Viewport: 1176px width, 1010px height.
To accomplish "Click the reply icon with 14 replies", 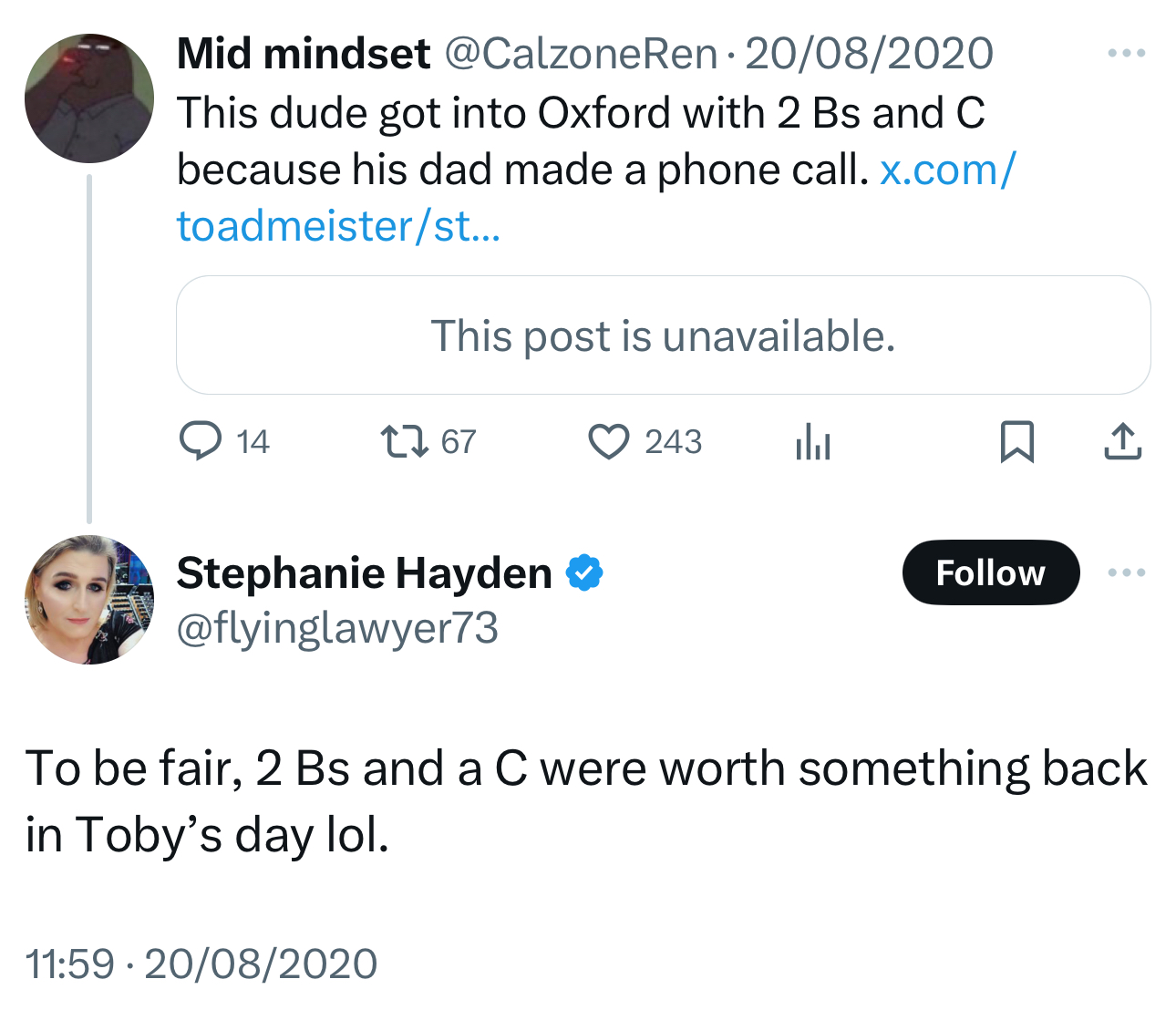I will click(x=200, y=442).
